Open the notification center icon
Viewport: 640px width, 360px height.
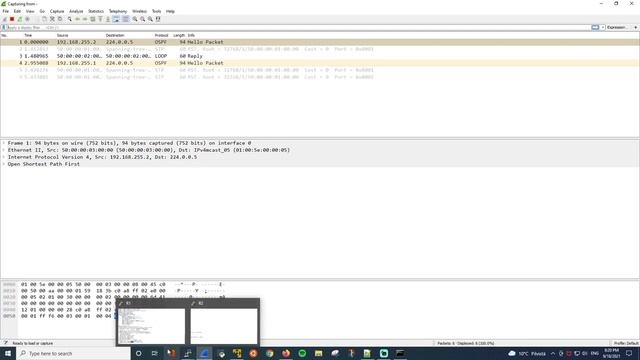click(629, 353)
